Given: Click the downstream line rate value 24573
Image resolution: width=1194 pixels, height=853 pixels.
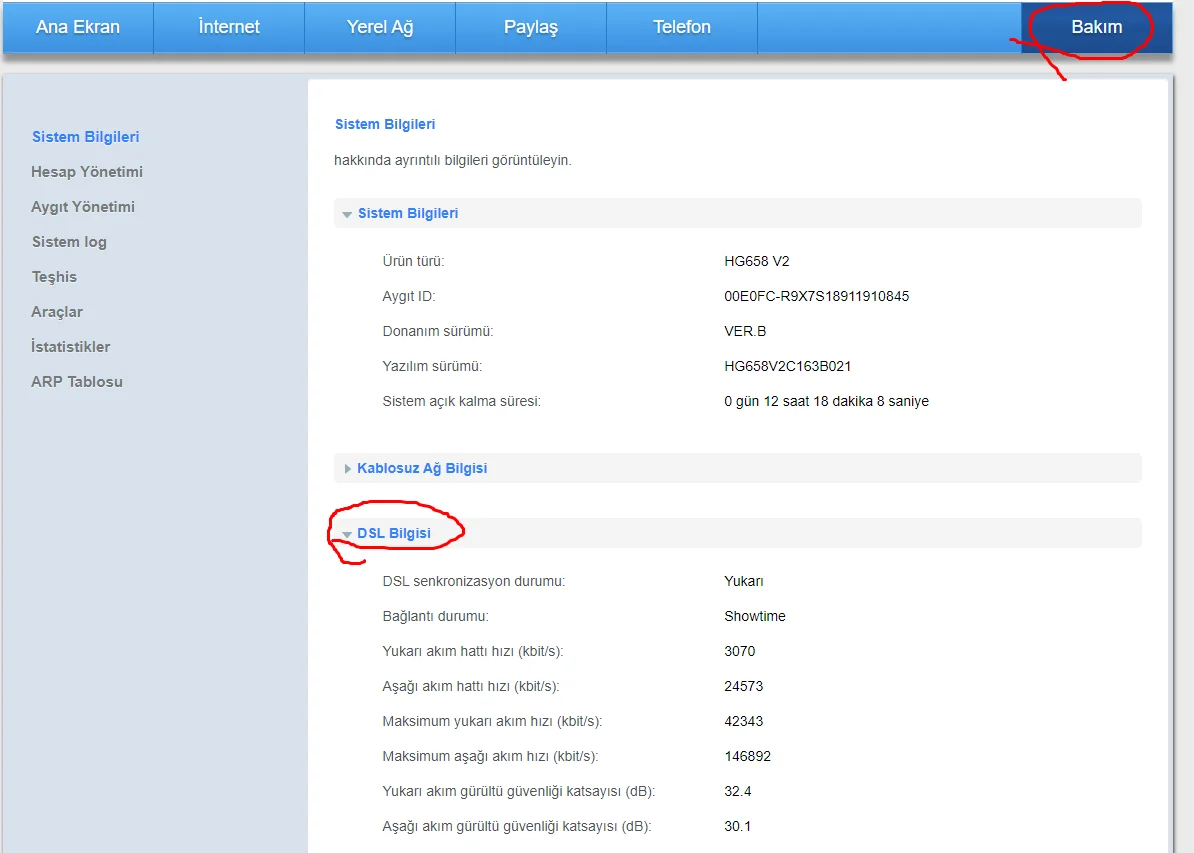Looking at the screenshot, I should pos(743,686).
